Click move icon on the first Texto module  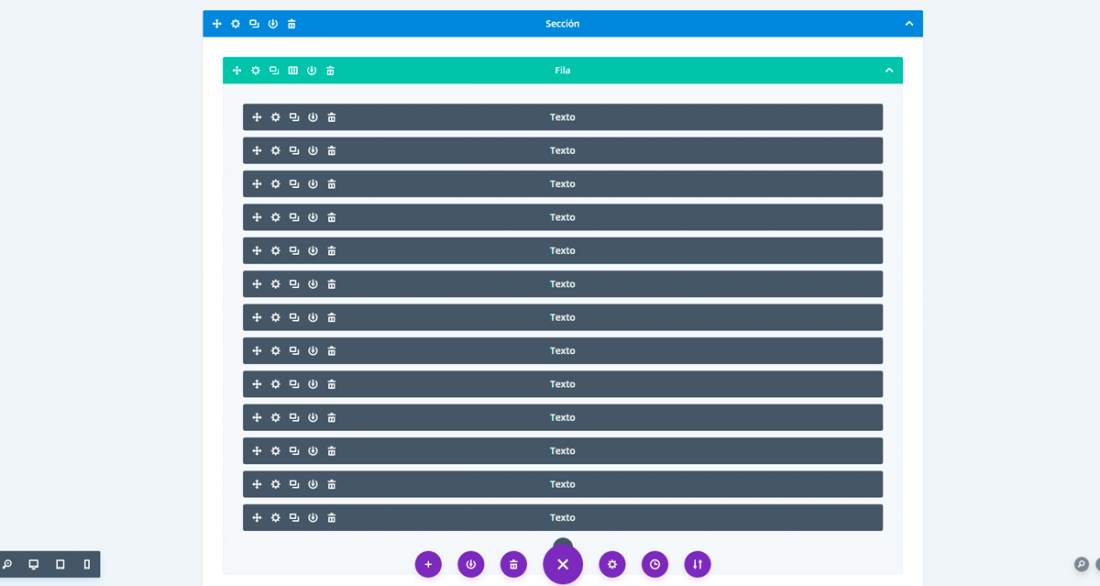[257, 117]
